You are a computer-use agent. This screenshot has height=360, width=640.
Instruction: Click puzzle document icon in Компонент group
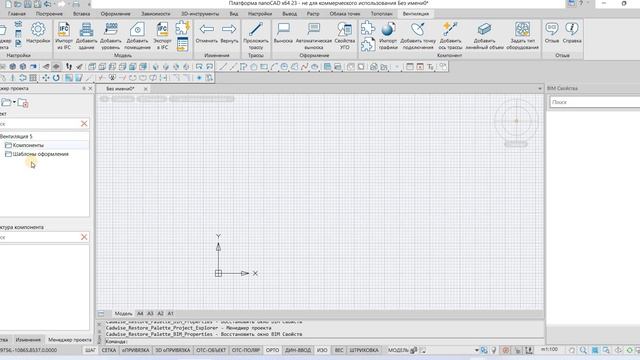point(367,44)
